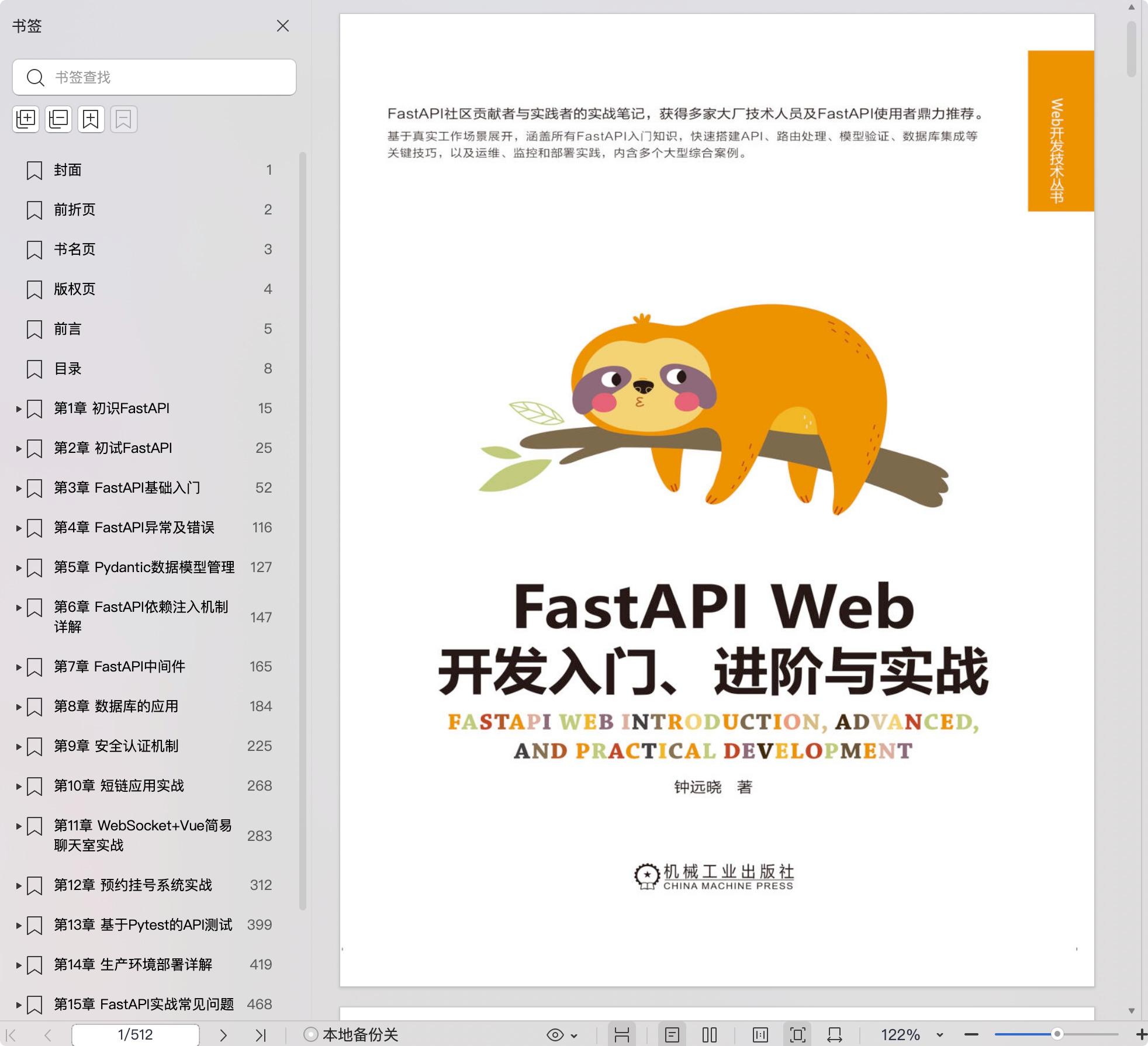Open the 目录 bookmark
This screenshot has width=1148, height=1046.
[x=68, y=369]
